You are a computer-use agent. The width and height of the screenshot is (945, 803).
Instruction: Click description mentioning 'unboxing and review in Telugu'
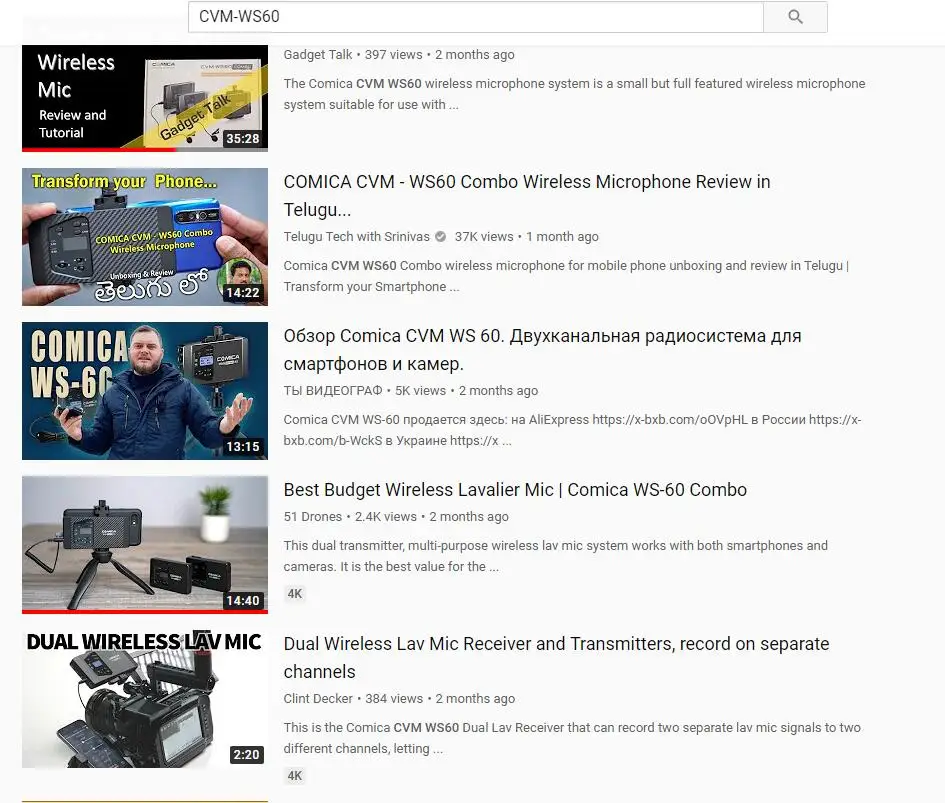pos(566,276)
